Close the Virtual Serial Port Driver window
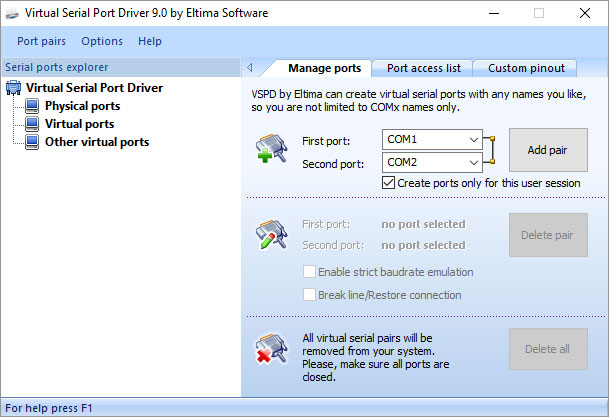609x417 pixels. point(585,13)
